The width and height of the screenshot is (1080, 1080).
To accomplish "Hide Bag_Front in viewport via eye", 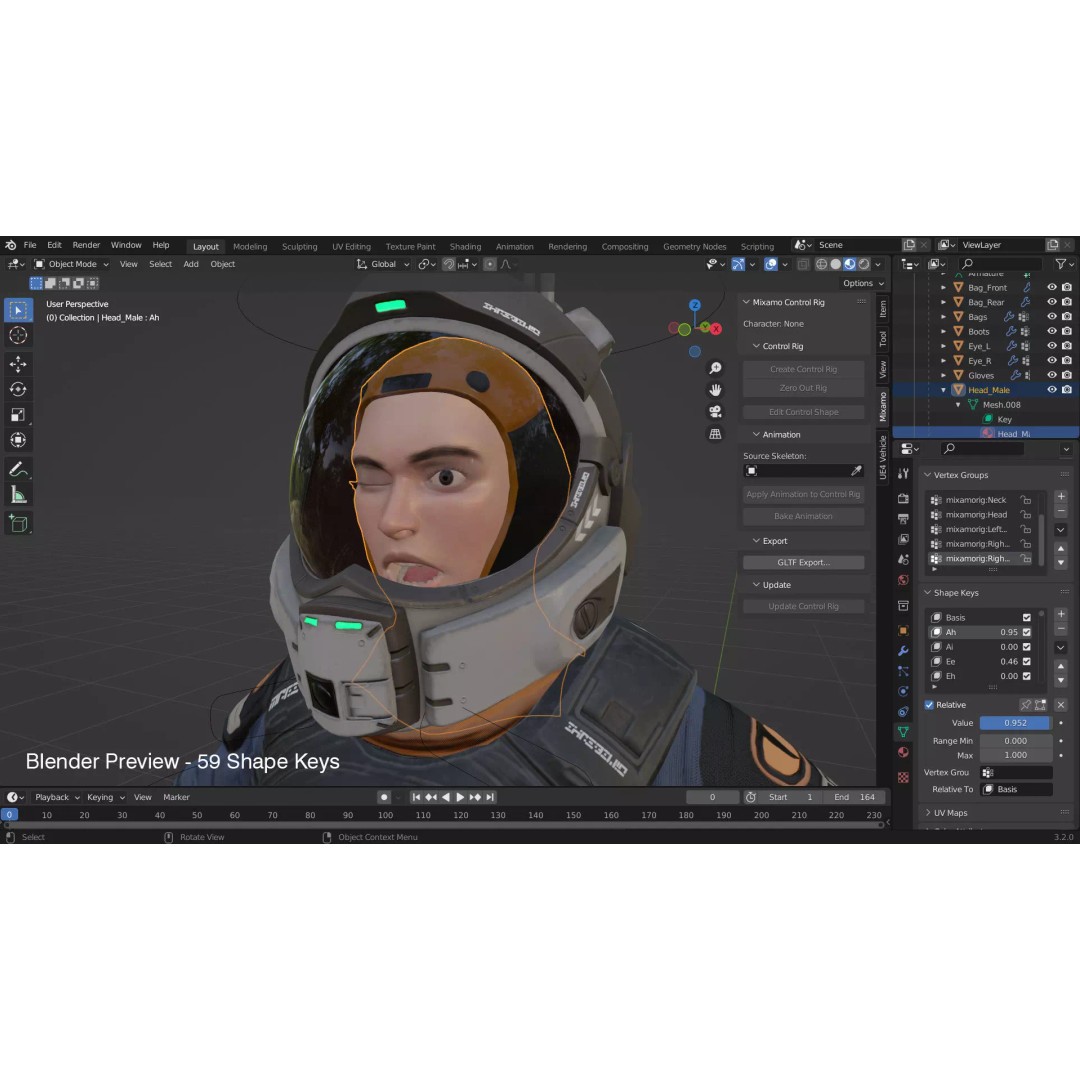I will (x=1052, y=287).
